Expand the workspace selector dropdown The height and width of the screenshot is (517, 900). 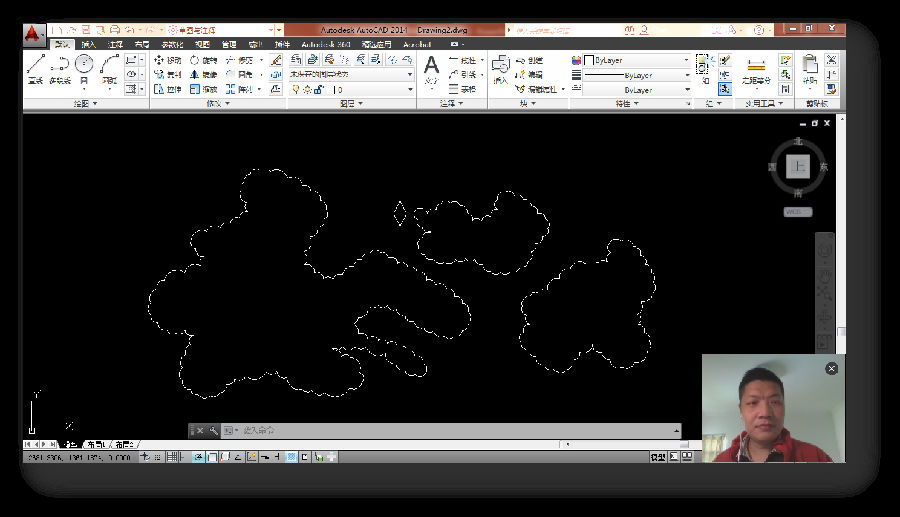coord(225,30)
